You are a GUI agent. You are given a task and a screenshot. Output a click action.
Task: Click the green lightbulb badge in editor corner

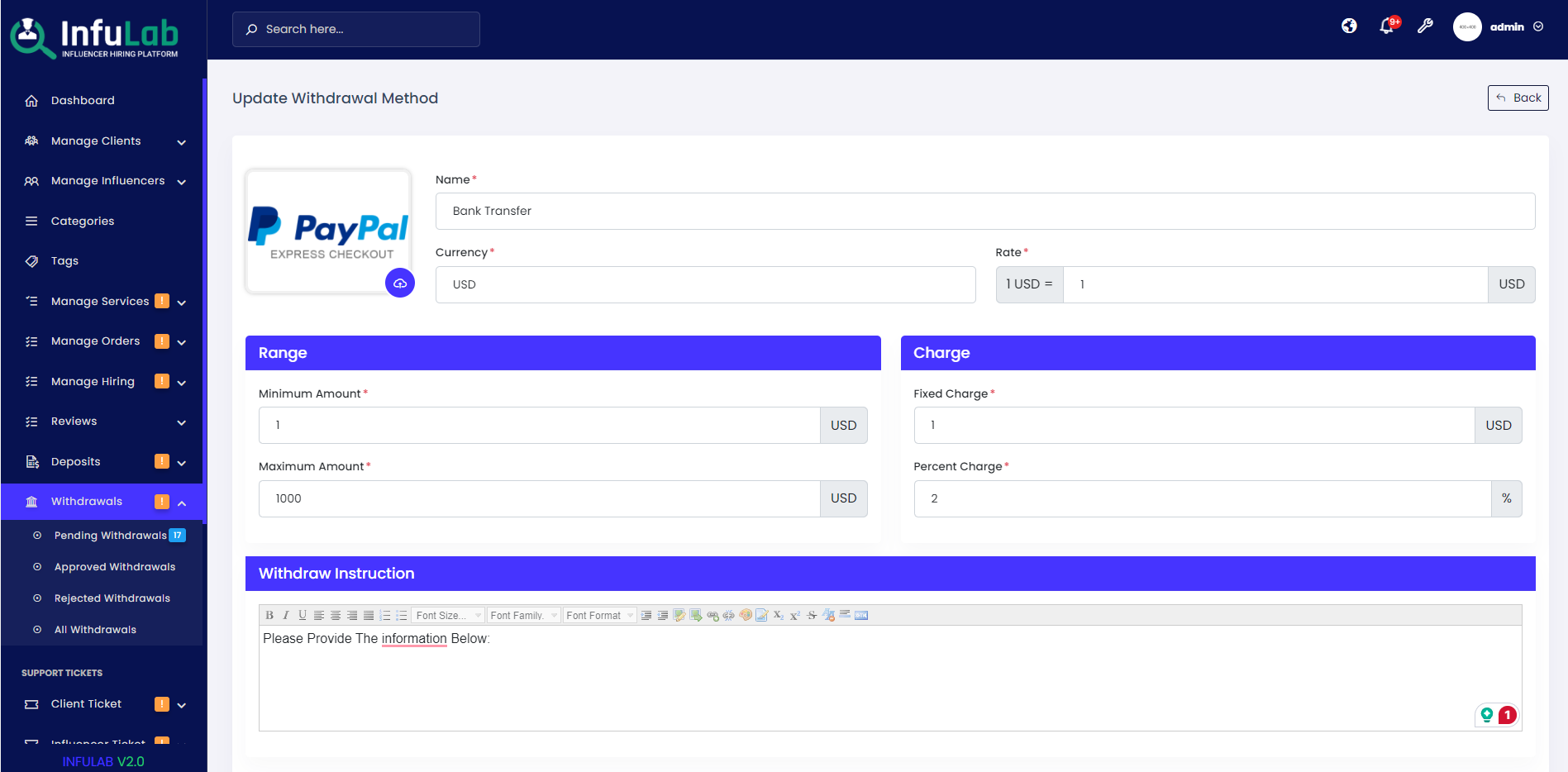(x=1486, y=715)
